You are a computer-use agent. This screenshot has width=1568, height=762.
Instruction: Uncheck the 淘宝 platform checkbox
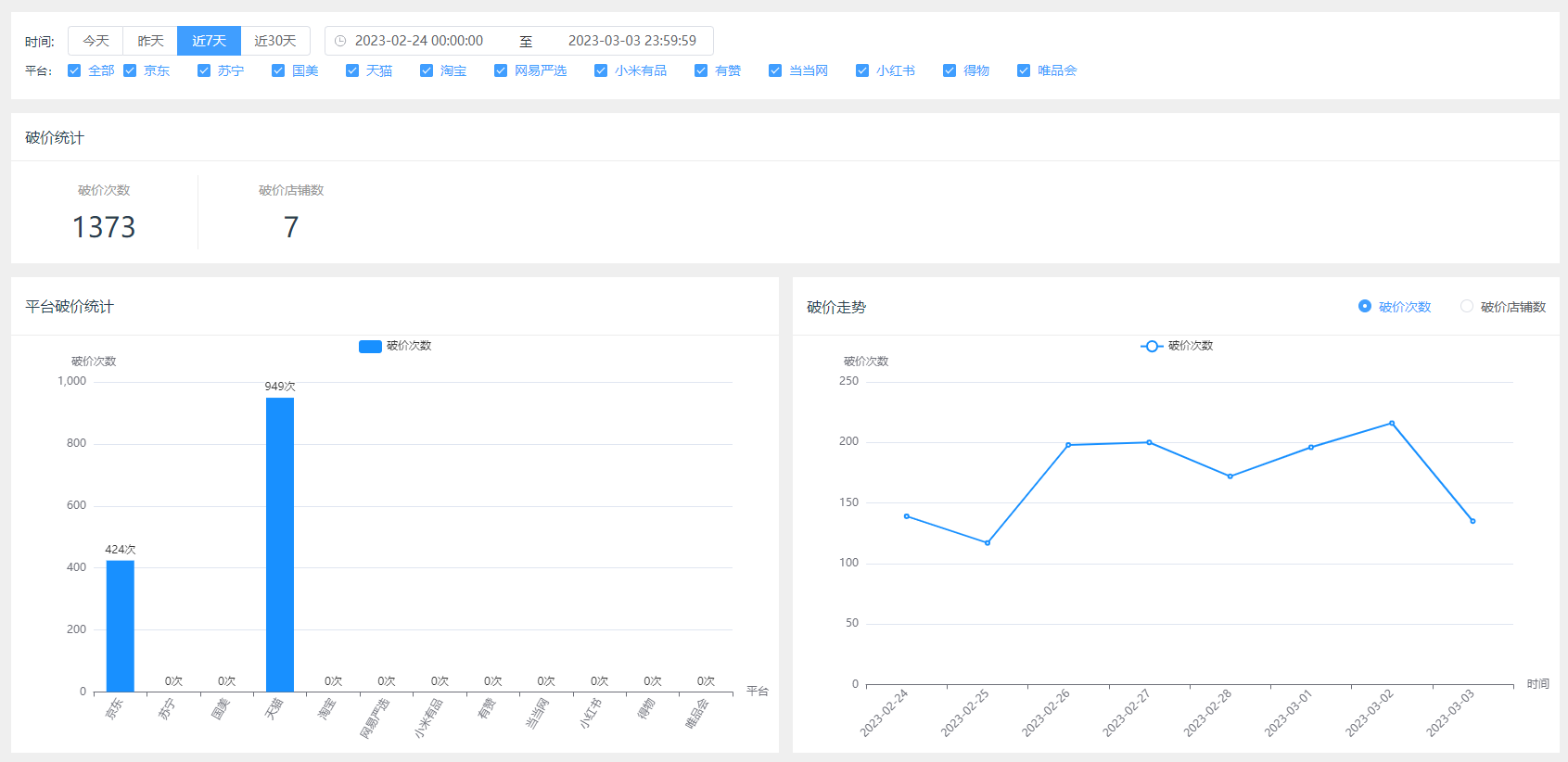(427, 70)
